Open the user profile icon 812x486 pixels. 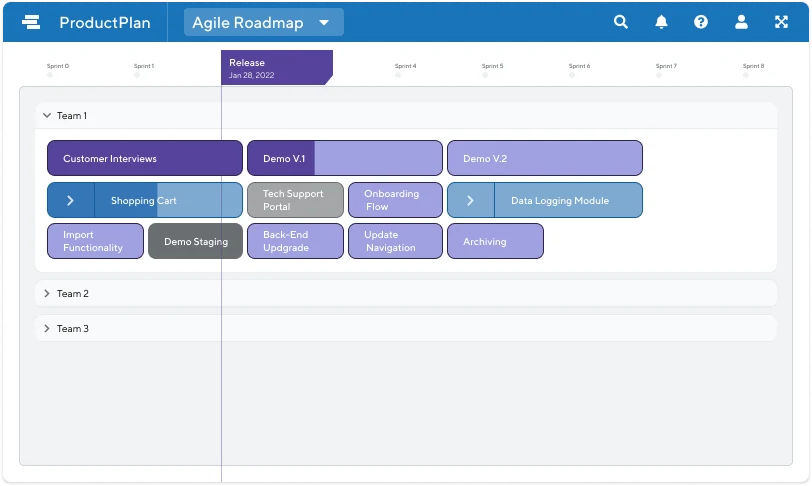click(x=741, y=22)
